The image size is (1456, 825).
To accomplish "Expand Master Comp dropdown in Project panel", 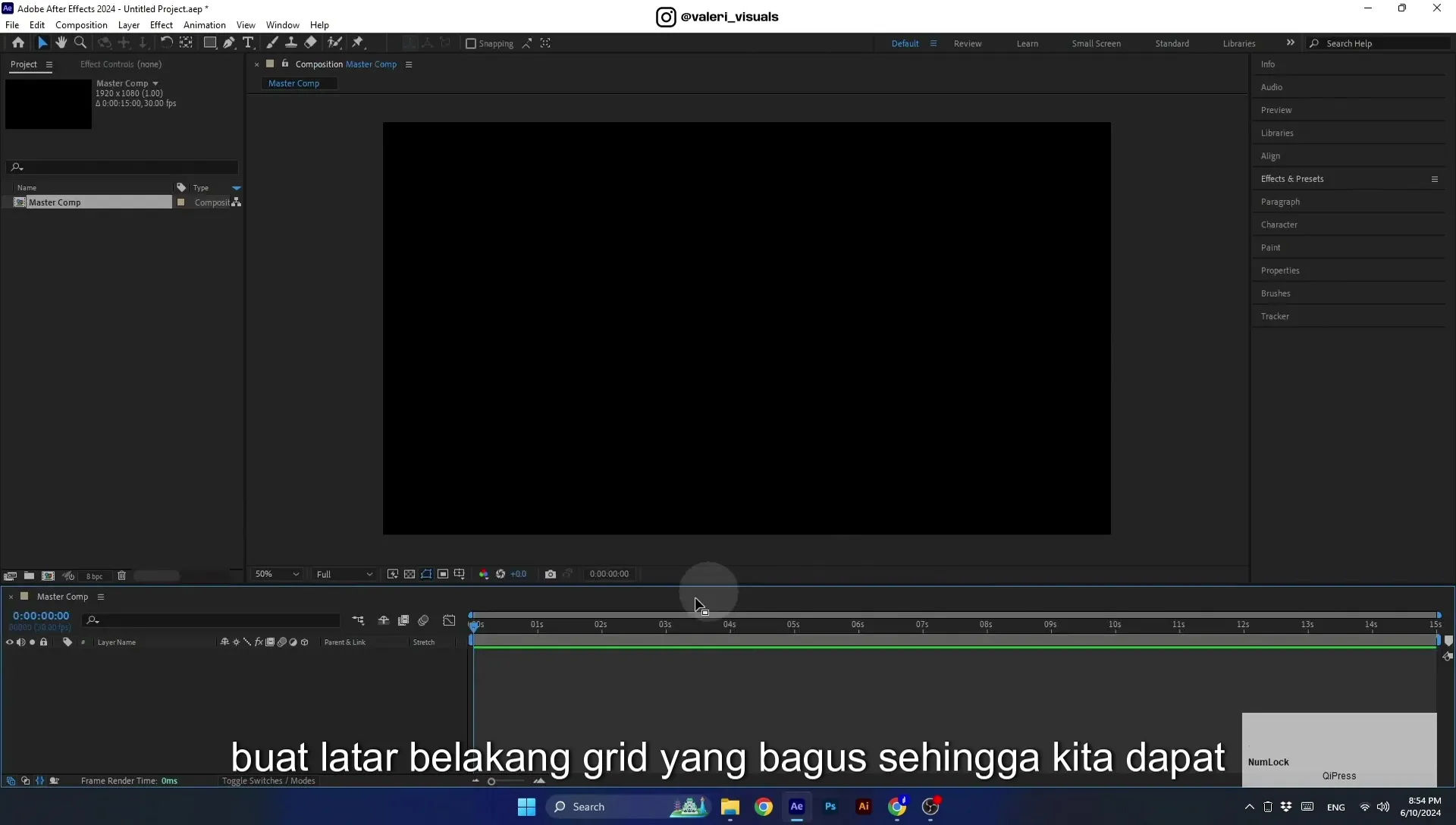I will [155, 83].
